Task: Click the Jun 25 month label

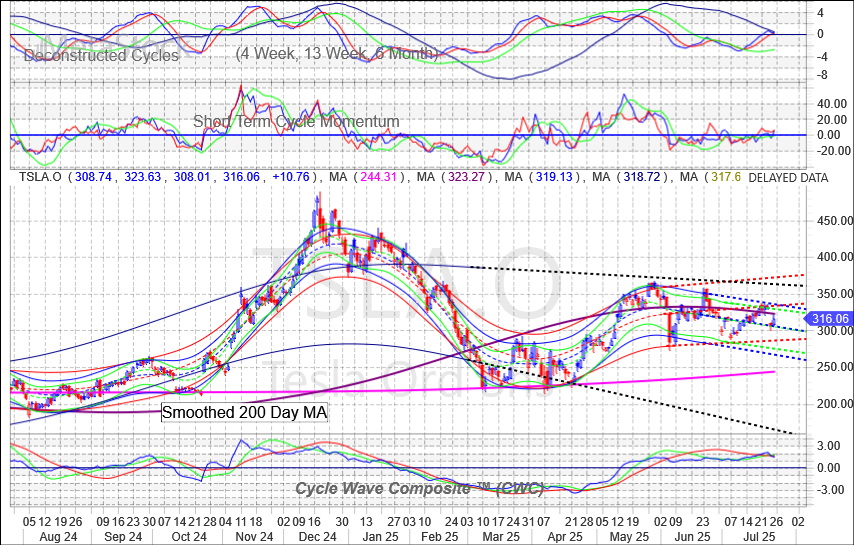Action: (x=692, y=536)
